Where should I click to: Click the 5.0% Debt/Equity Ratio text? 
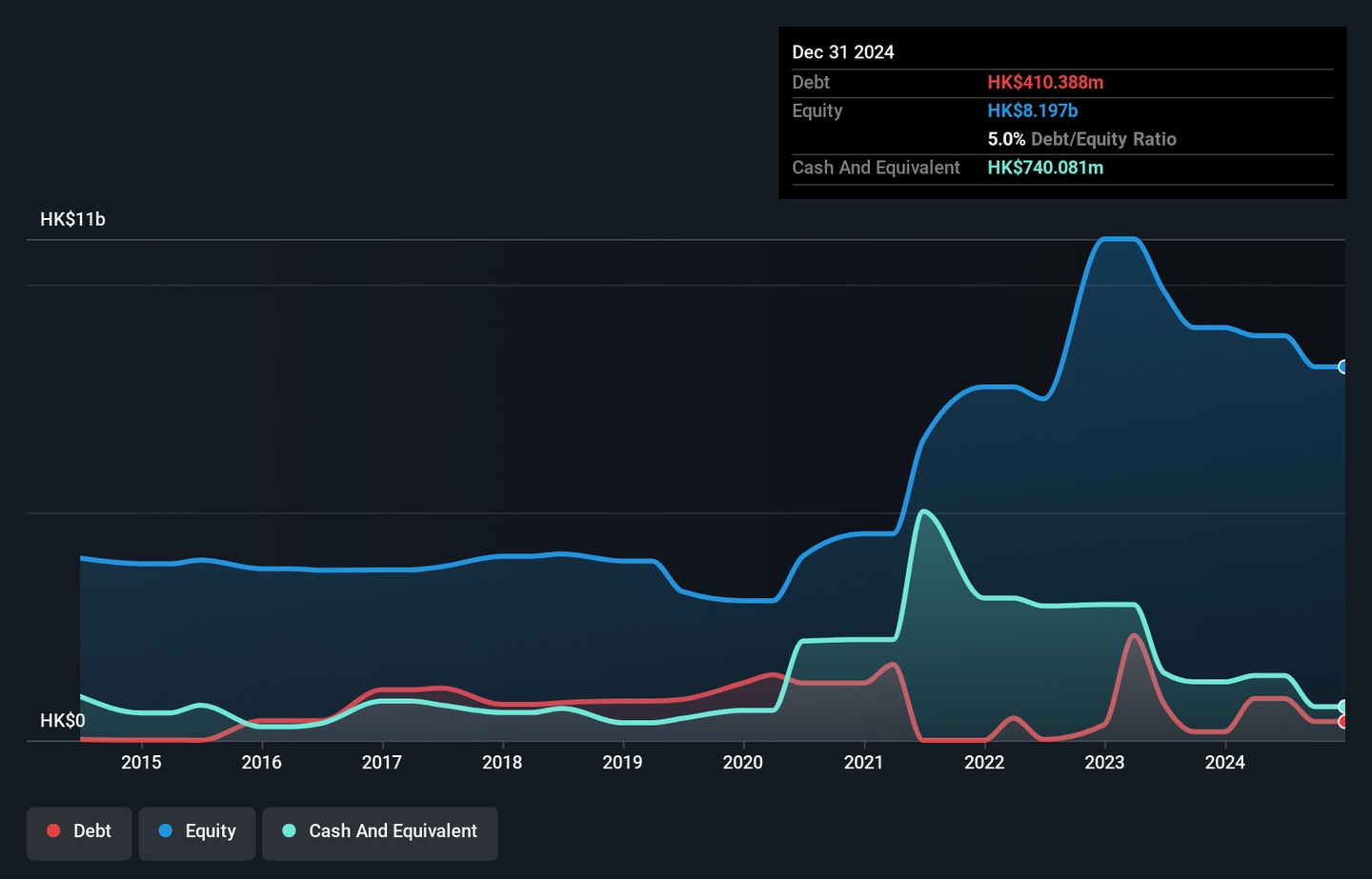(1081, 139)
